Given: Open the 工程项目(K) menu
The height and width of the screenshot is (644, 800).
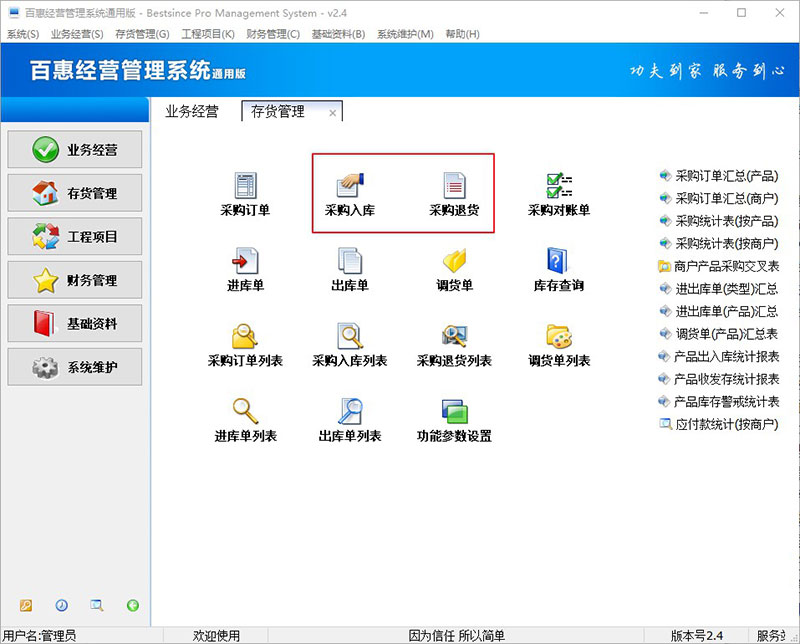Looking at the screenshot, I should [208, 34].
